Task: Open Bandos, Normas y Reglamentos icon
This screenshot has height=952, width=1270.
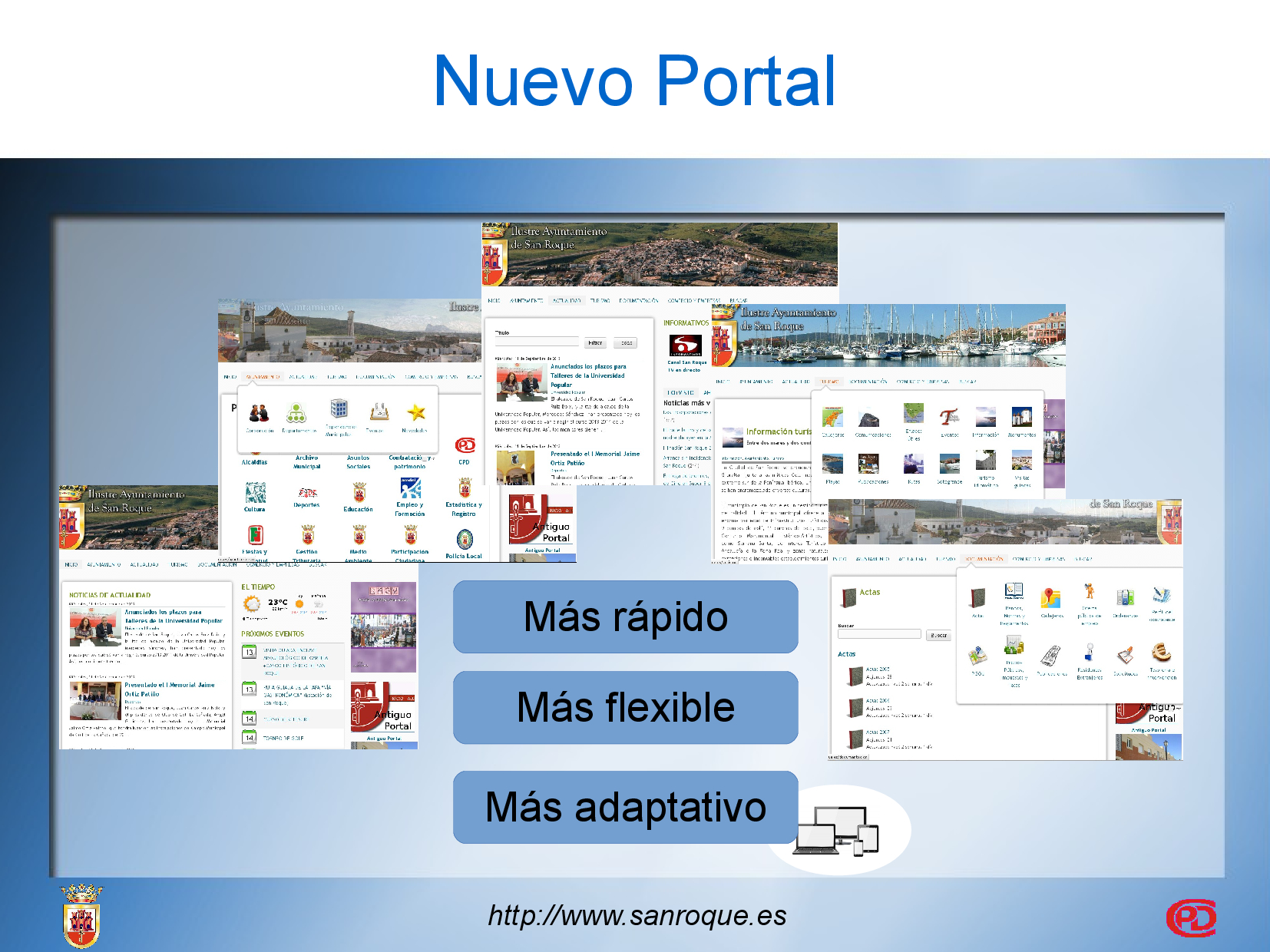Action: coord(1014,591)
